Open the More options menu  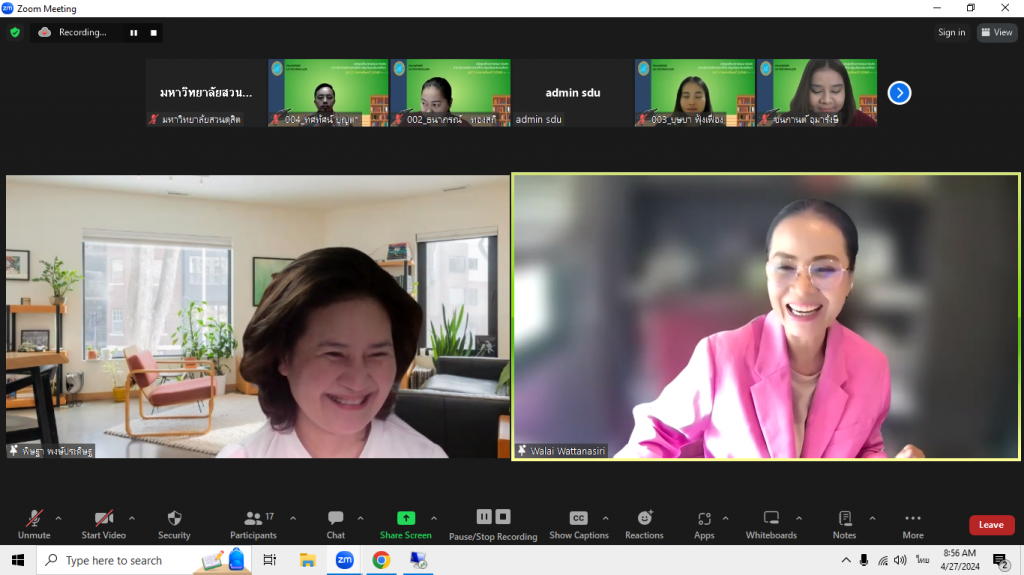(912, 523)
